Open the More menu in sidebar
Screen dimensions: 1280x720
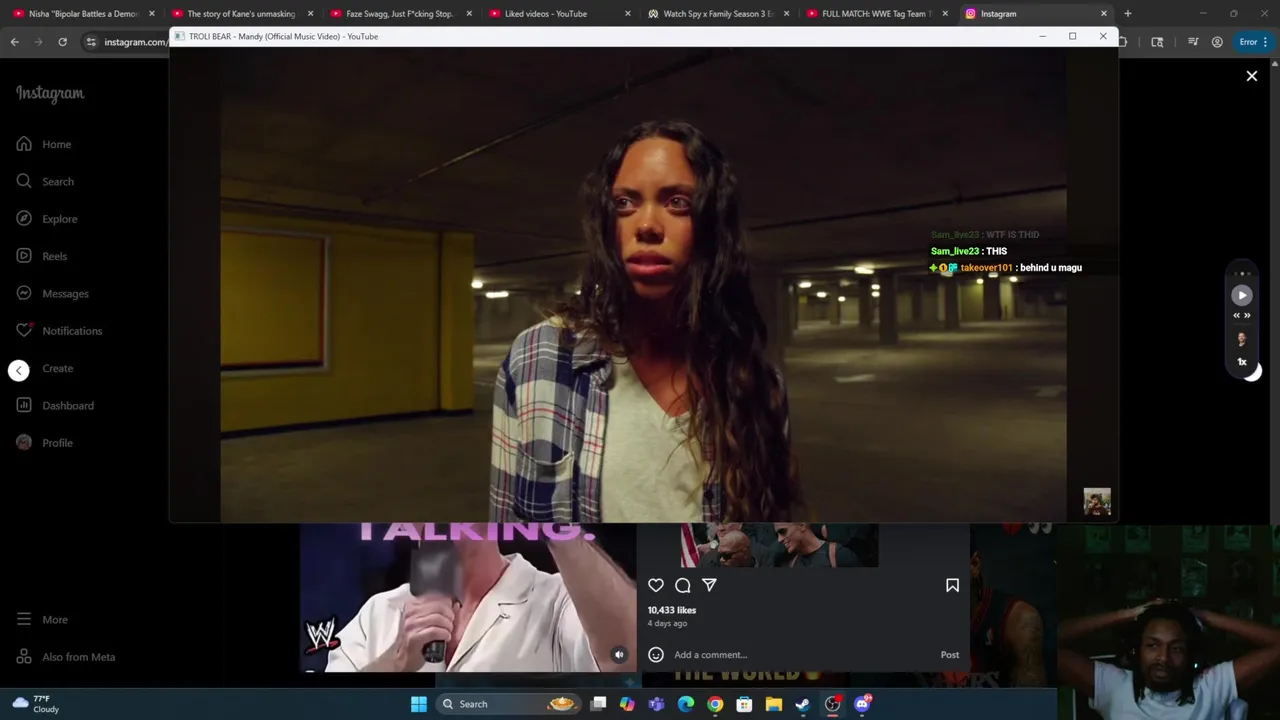click(41, 620)
